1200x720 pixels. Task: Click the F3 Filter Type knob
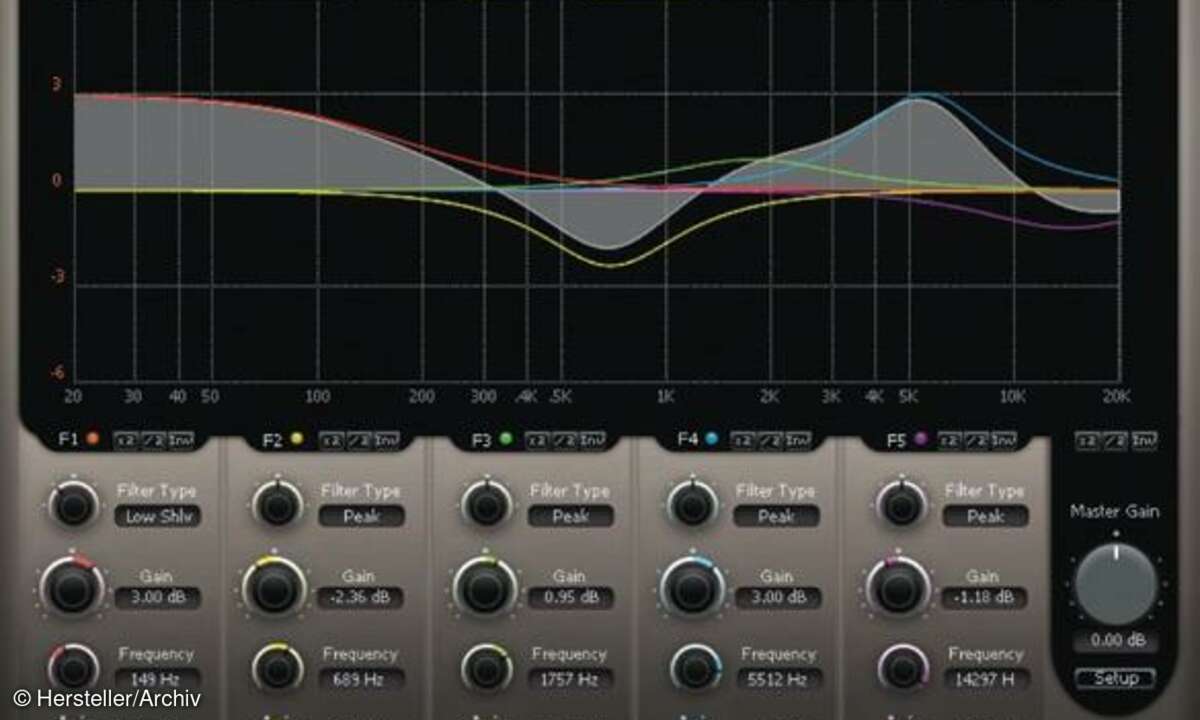point(486,504)
